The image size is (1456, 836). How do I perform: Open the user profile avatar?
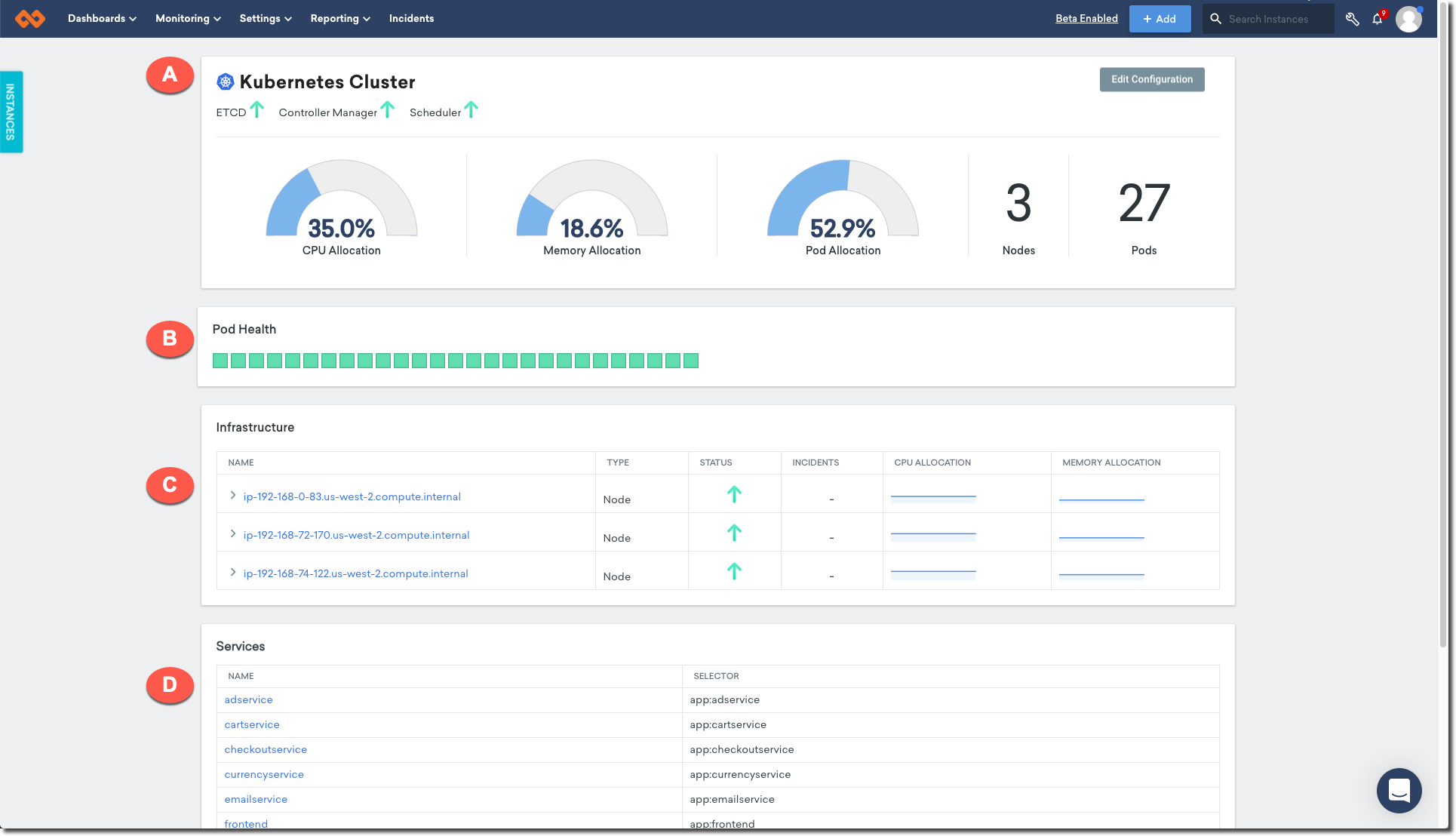tap(1408, 19)
